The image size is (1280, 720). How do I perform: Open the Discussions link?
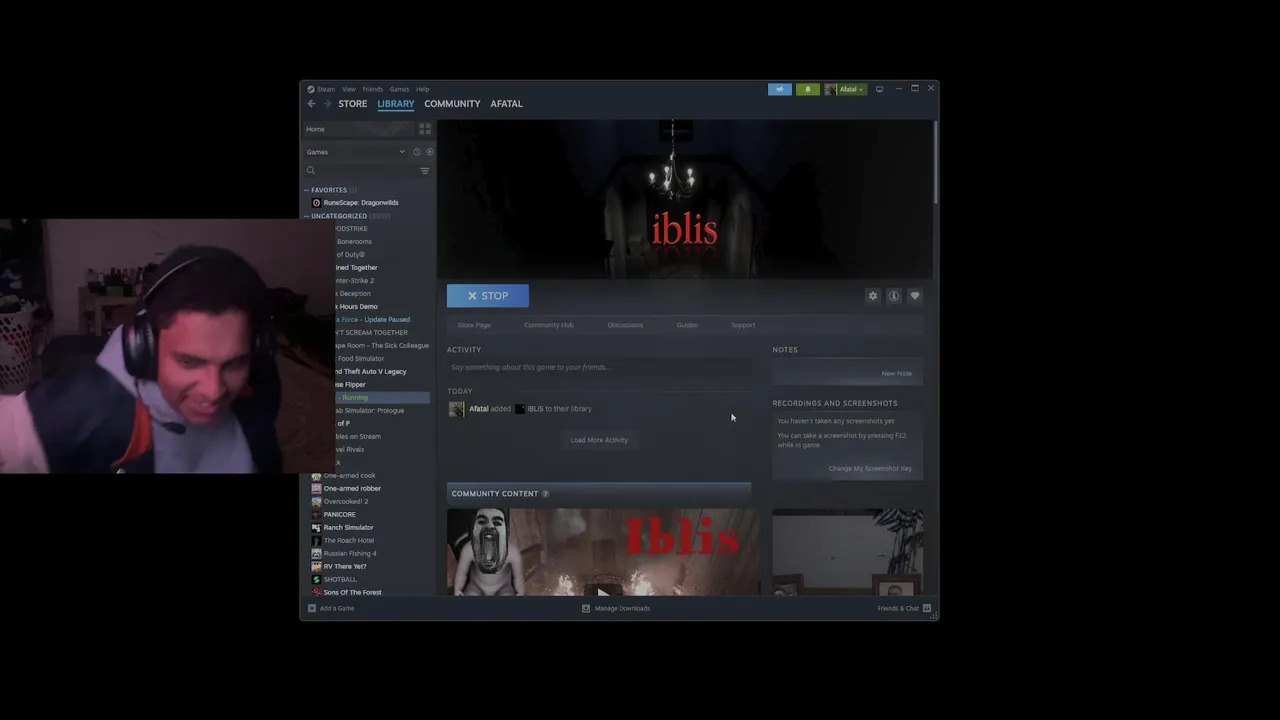(625, 325)
